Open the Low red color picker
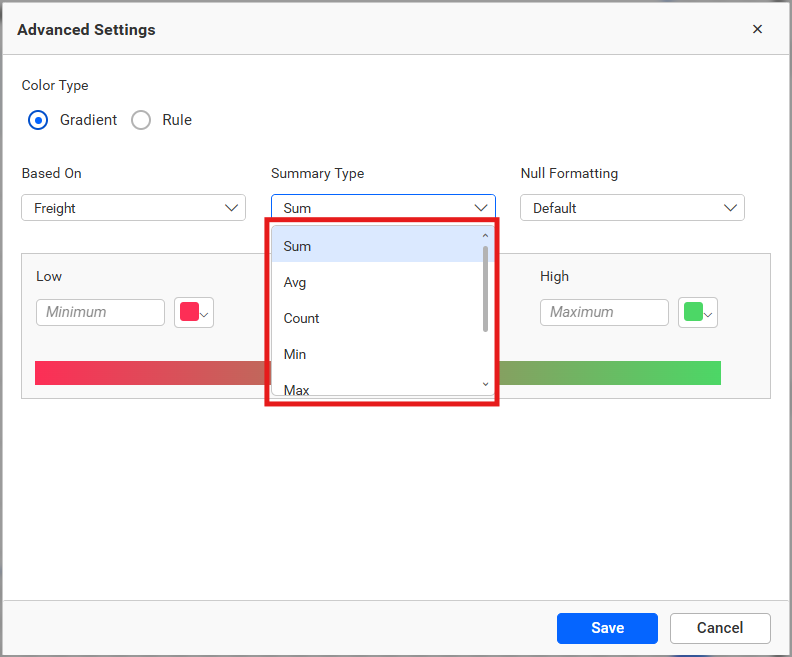The image size is (792, 657). [194, 312]
